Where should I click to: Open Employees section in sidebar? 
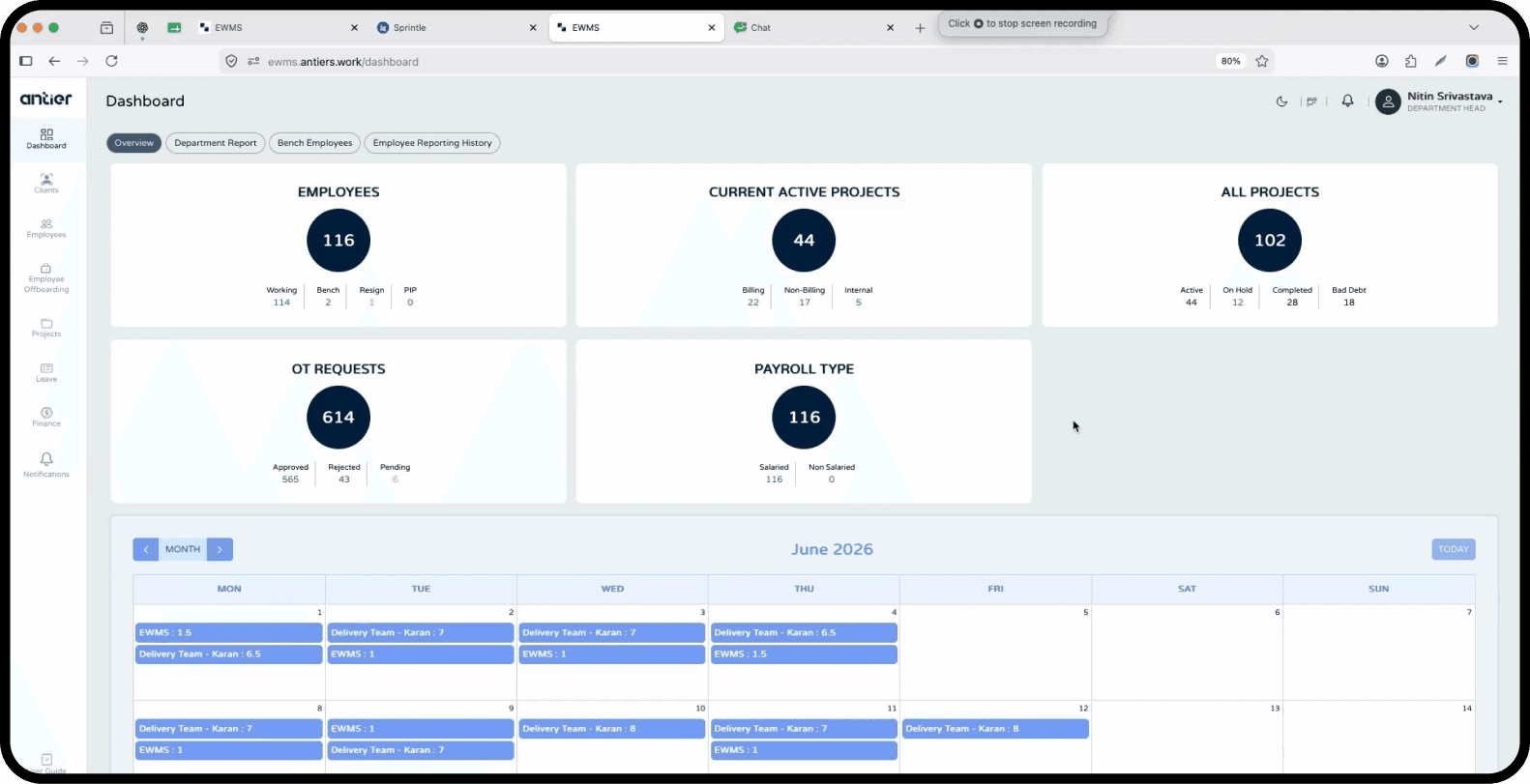pos(46,228)
